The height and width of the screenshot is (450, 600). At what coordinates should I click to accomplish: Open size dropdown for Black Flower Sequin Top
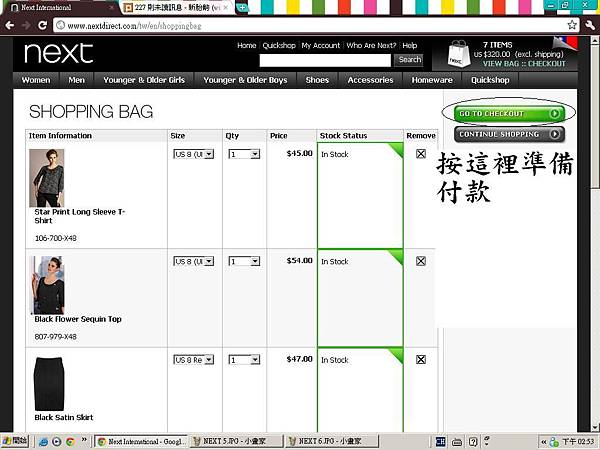point(194,261)
